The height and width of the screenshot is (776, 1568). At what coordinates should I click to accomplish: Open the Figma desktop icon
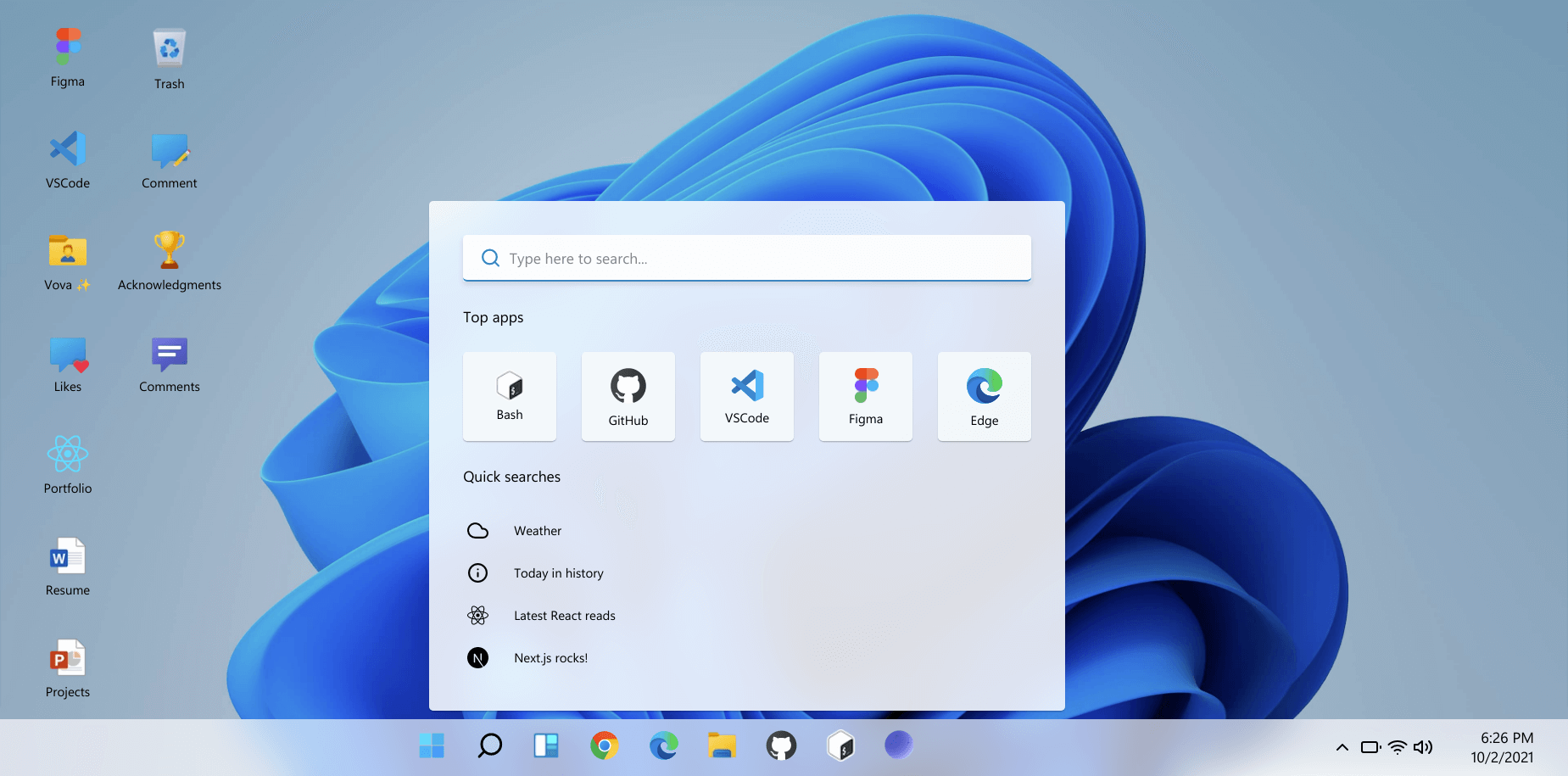point(68,58)
